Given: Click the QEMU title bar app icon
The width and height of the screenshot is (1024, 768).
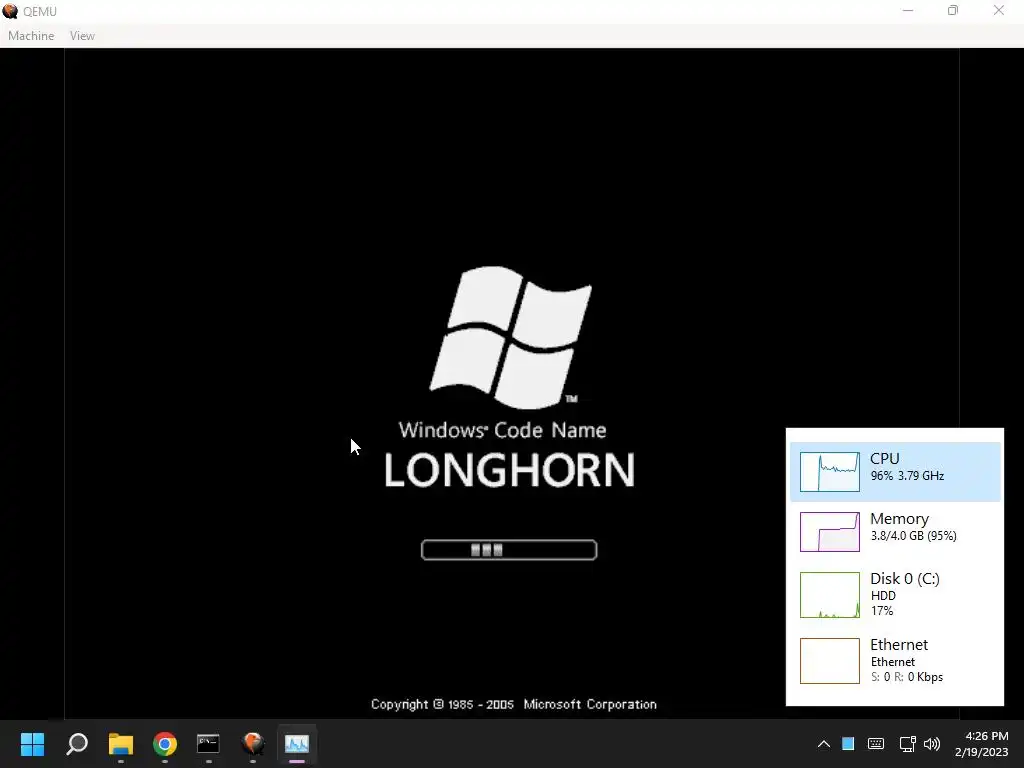Looking at the screenshot, I should point(10,11).
